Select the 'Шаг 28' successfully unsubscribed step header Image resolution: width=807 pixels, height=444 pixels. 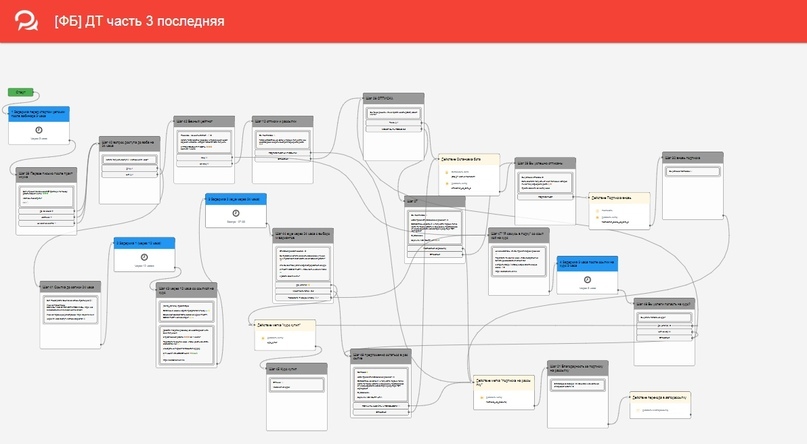[546, 163]
